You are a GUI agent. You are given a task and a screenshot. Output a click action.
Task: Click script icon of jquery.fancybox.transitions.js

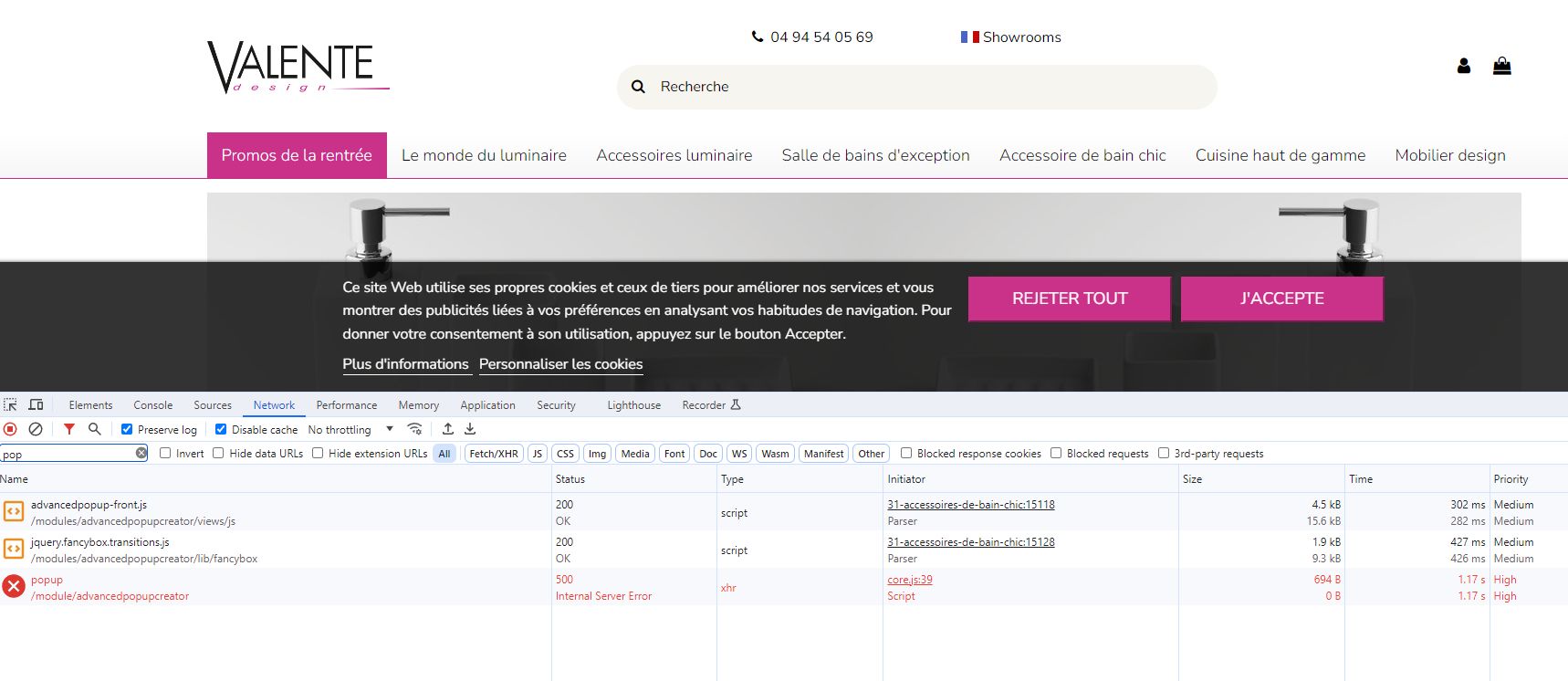[x=14, y=549]
